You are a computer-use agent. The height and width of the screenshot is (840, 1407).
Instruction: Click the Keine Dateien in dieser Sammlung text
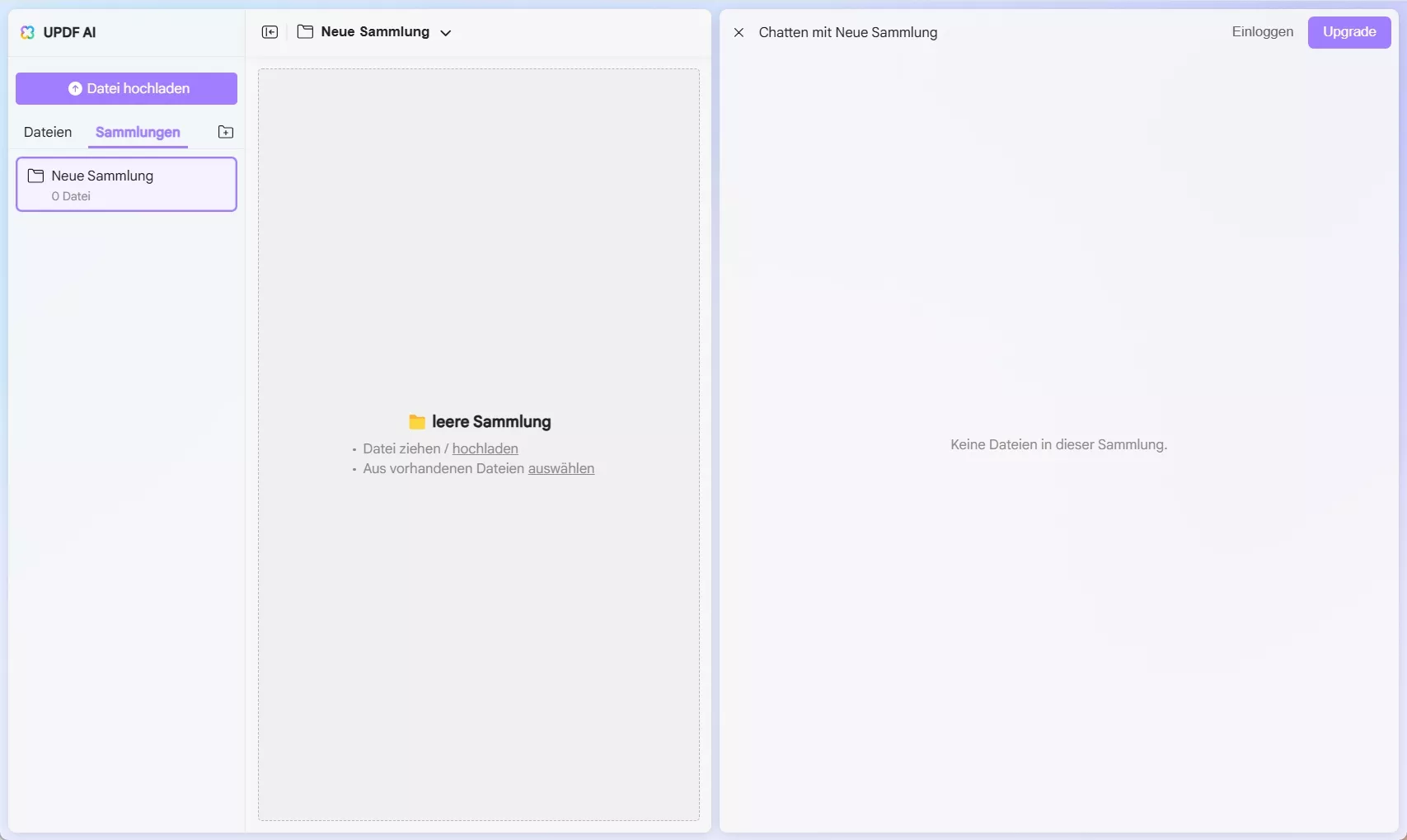1059,444
